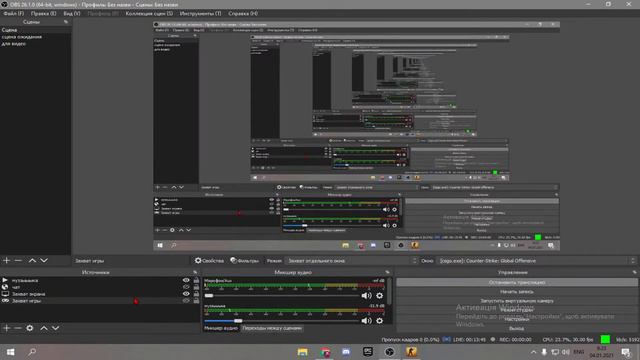Click audio mixer vertical scrollbar

[x=389, y=291]
